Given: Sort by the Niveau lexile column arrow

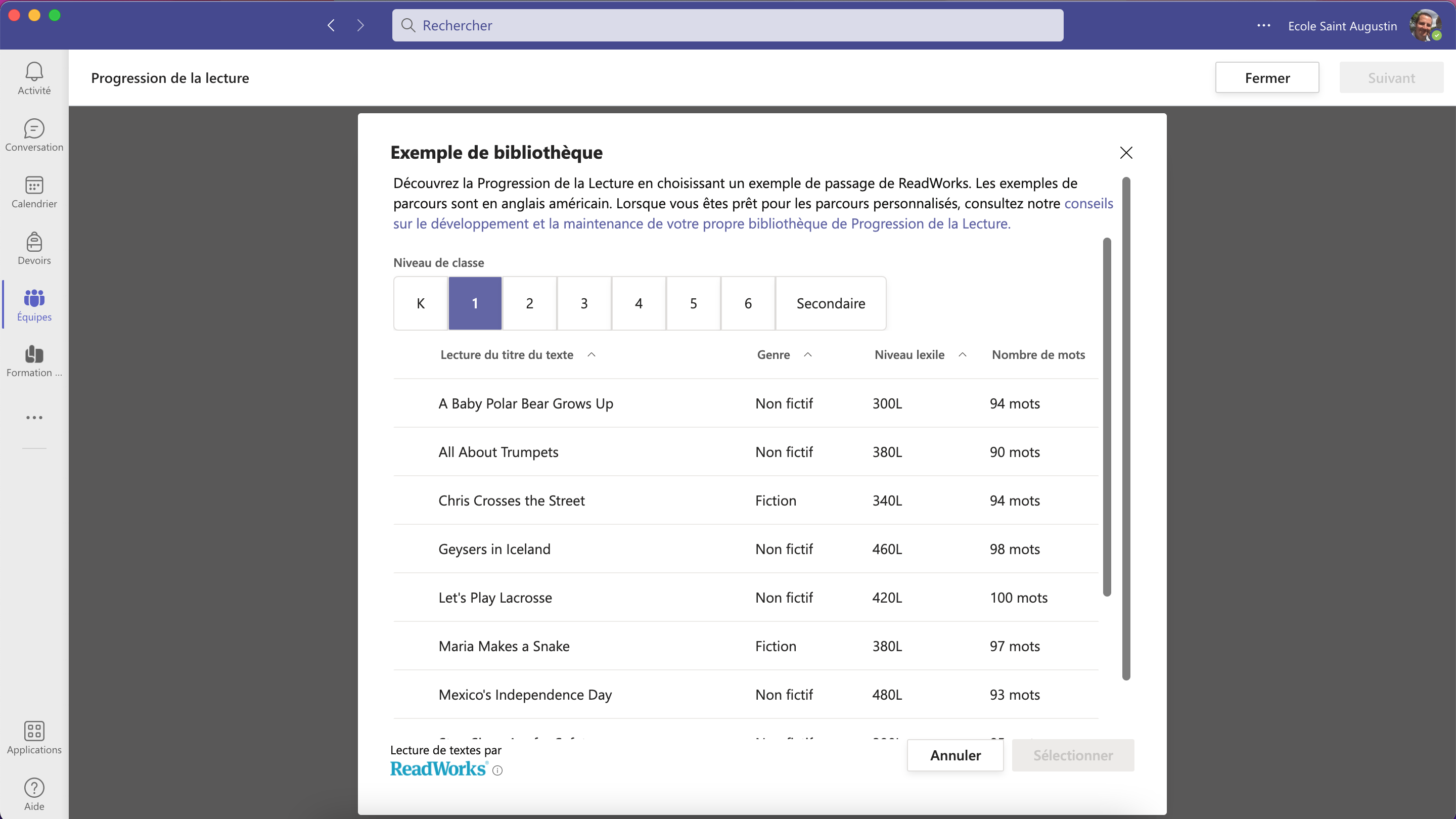Looking at the screenshot, I should click(x=963, y=355).
